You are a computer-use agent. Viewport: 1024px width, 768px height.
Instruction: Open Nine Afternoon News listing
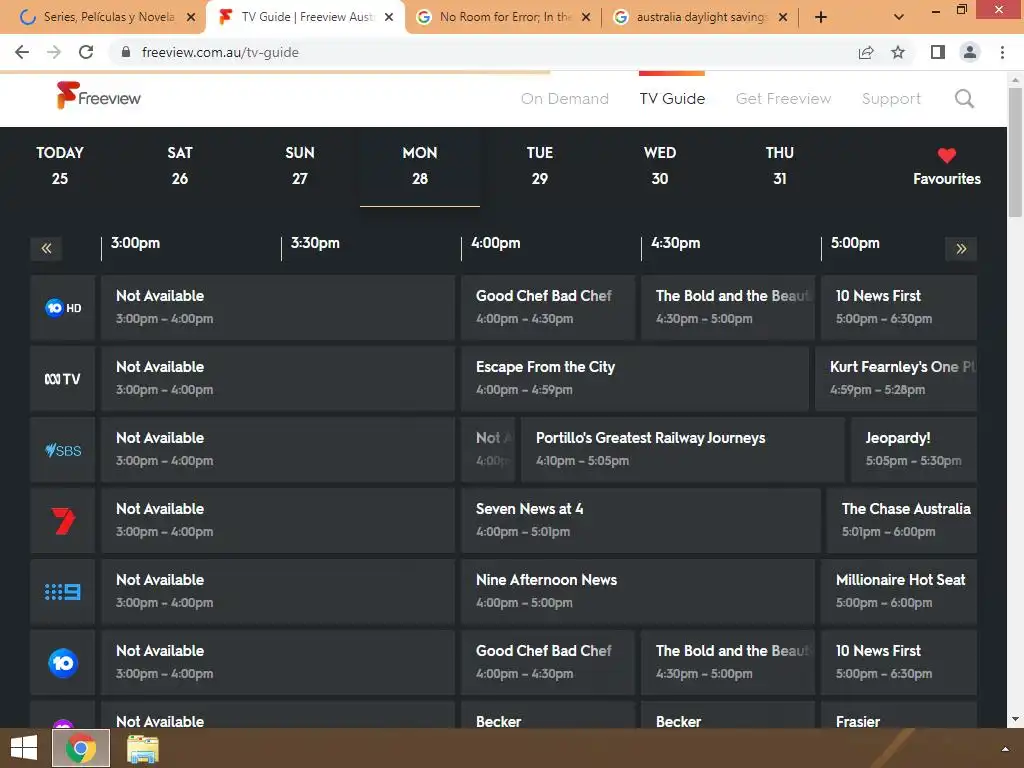point(637,592)
